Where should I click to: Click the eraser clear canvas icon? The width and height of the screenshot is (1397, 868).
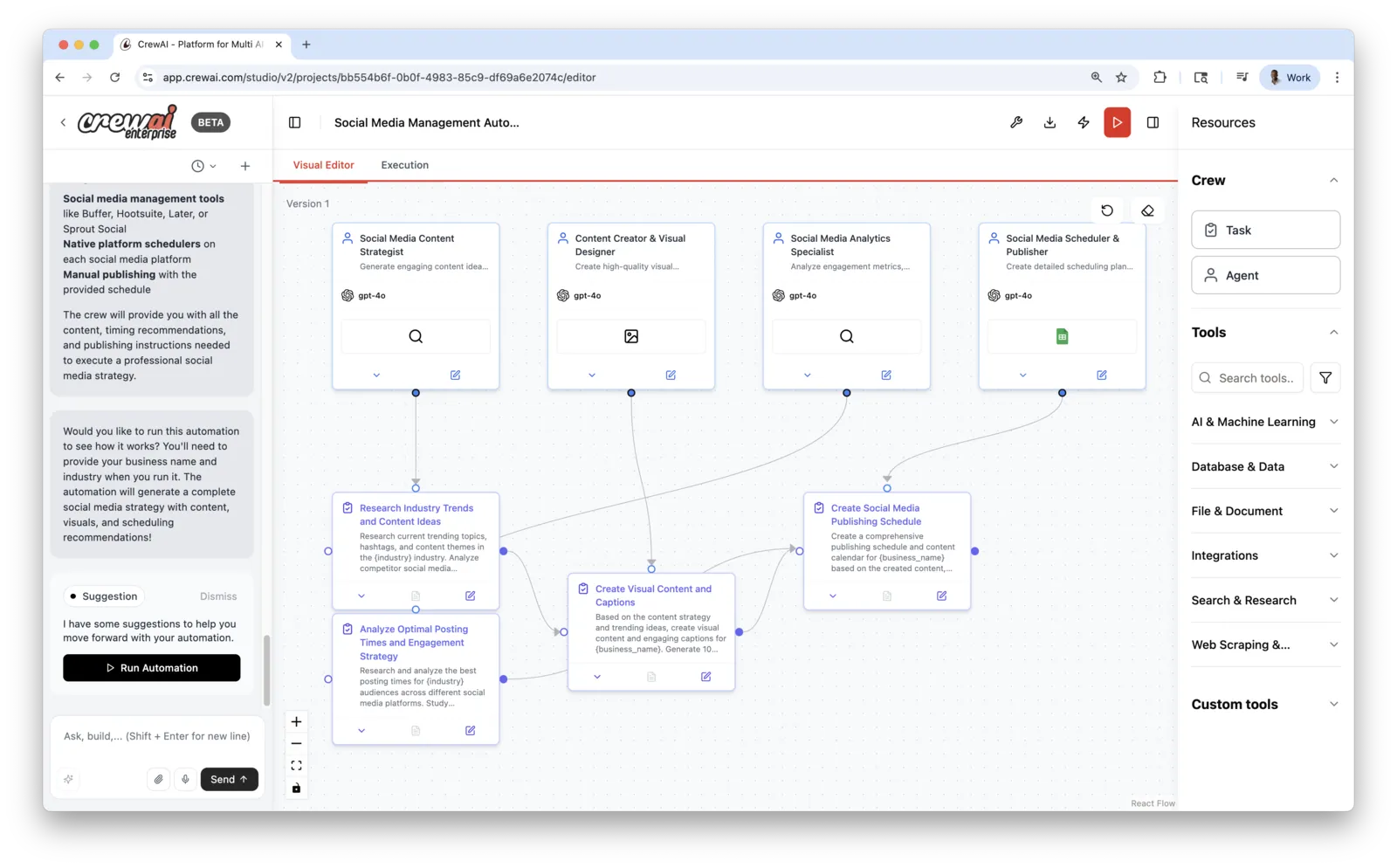[x=1147, y=210]
